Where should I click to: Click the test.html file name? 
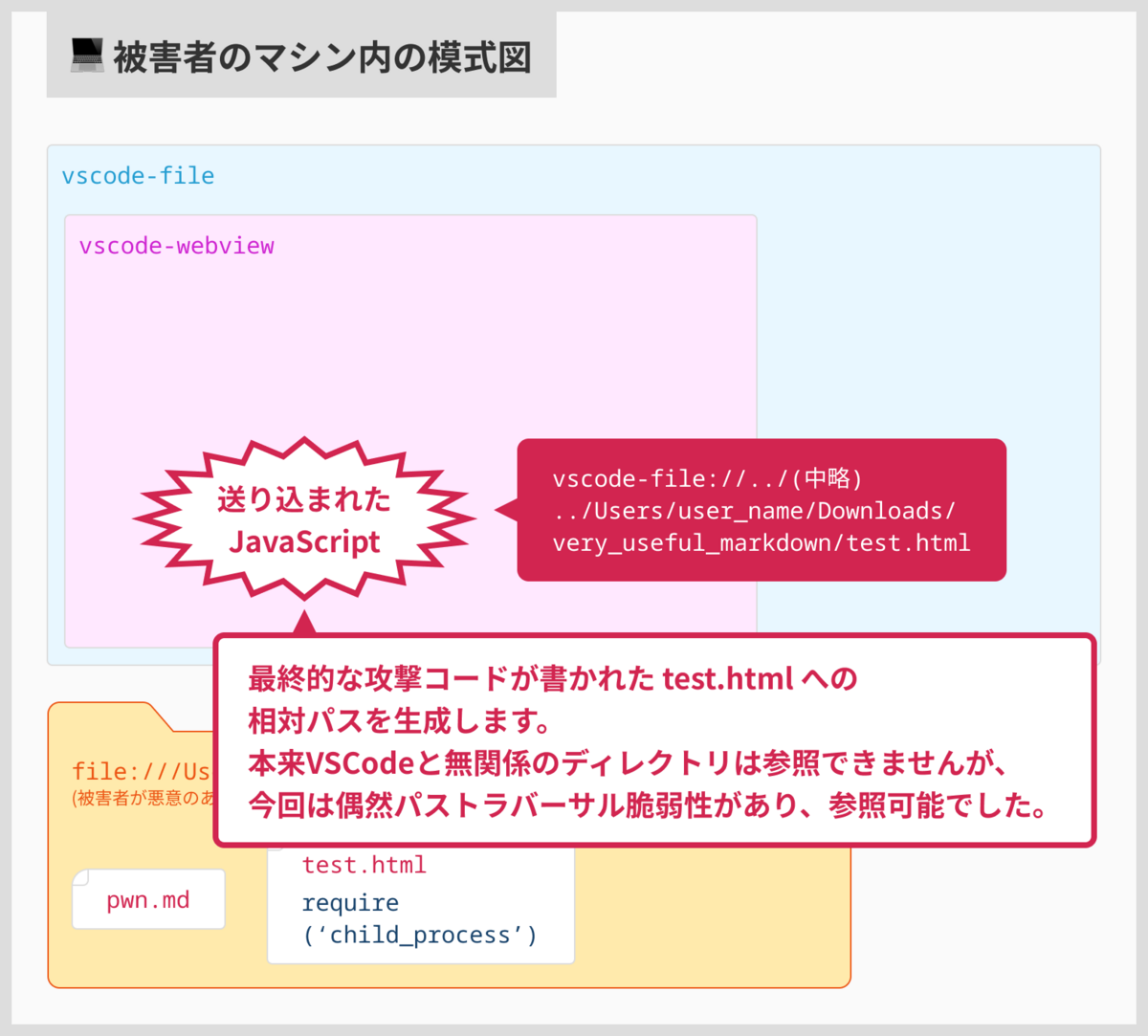364,865
